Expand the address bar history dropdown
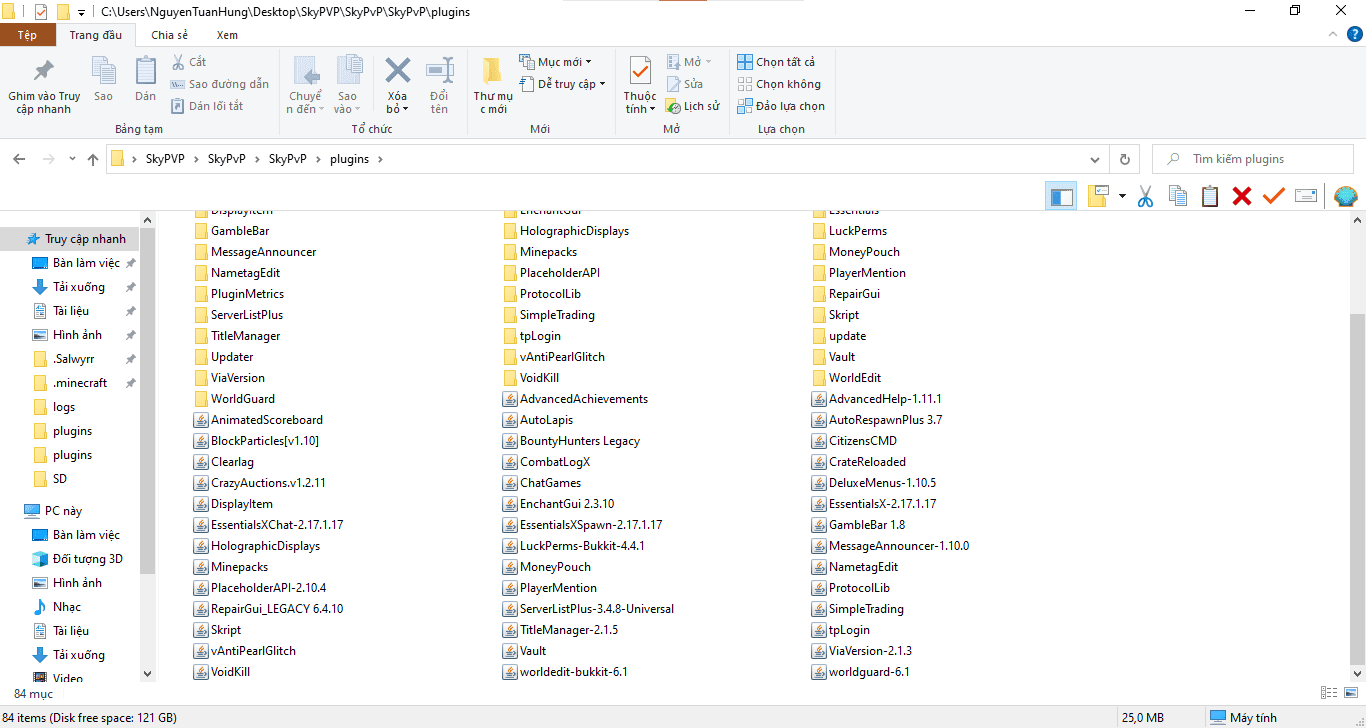Screen dimensions: 1366x728 (1097, 159)
